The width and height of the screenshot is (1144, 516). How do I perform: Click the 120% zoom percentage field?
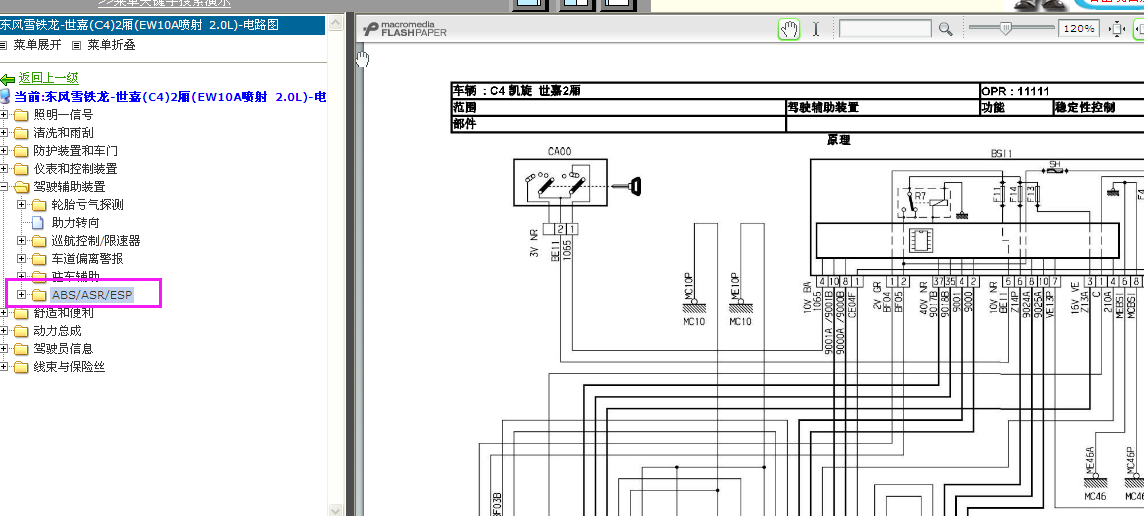pos(1078,29)
